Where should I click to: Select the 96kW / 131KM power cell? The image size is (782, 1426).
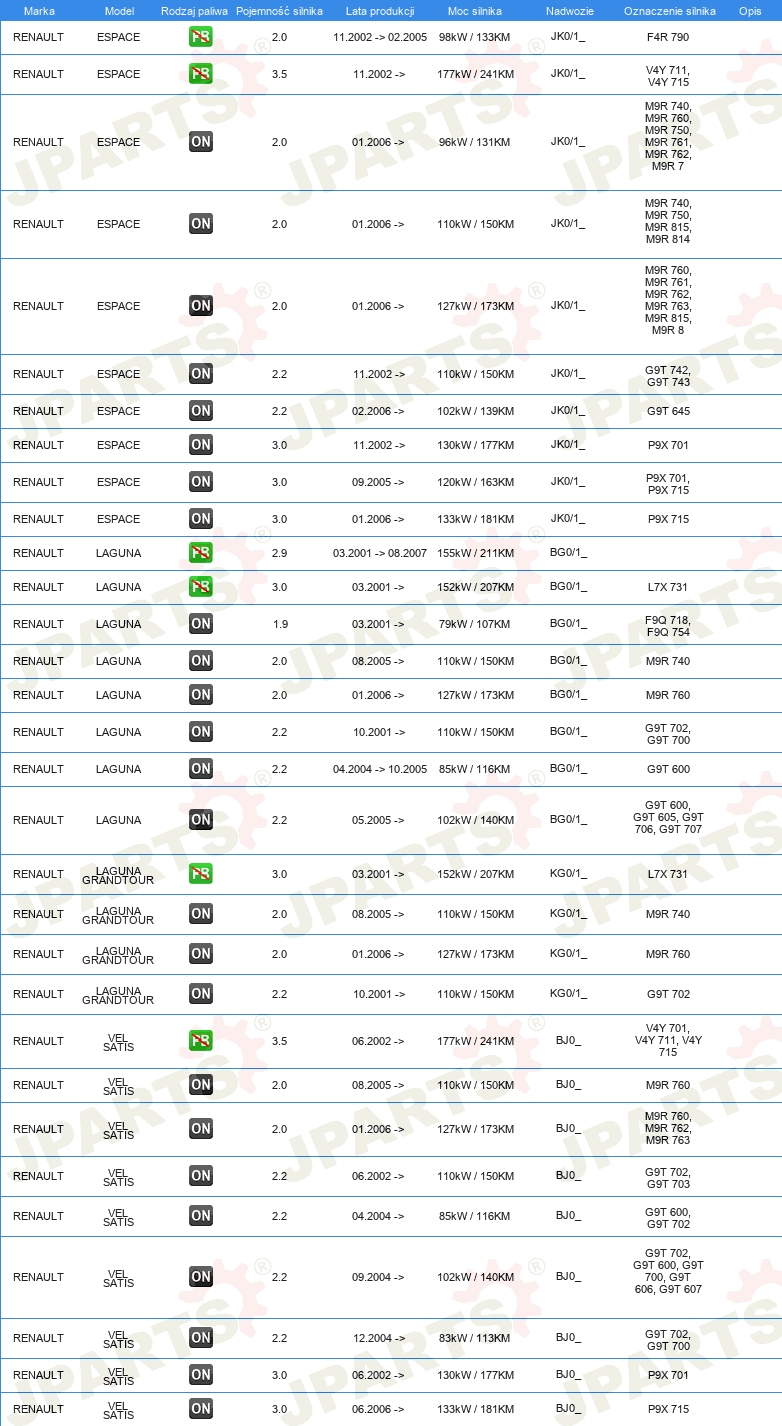pyautogui.click(x=475, y=142)
